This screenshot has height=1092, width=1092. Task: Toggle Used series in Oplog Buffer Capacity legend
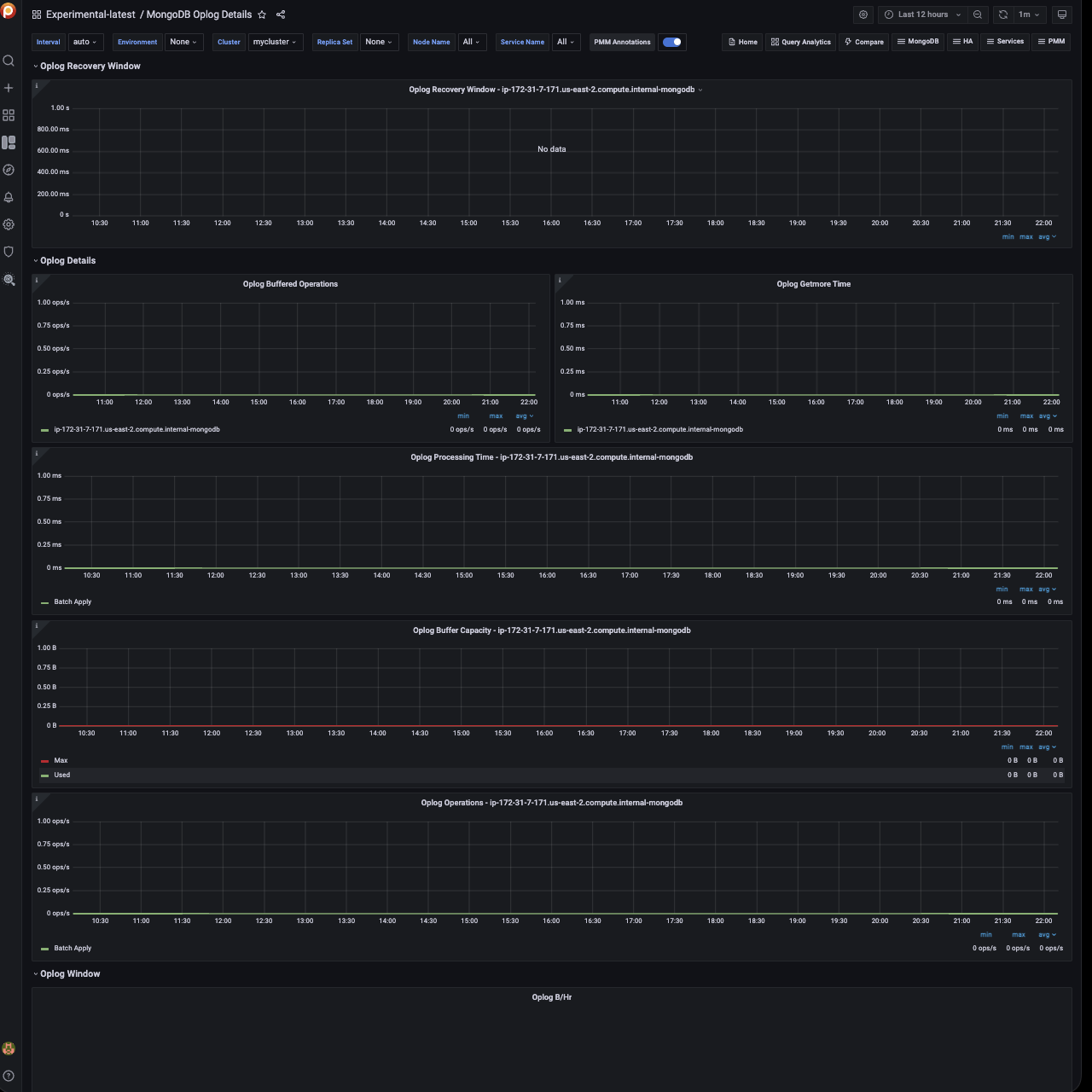61,775
